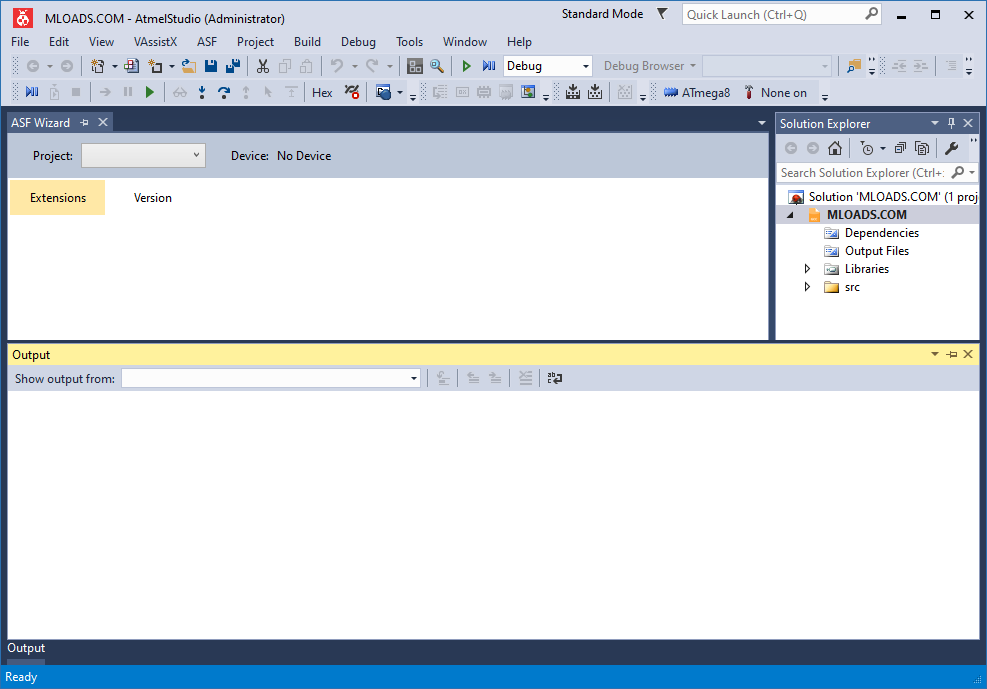Image resolution: width=987 pixels, height=689 pixels.
Task: Click the green Continue play icon in debug toolbar
Action: tap(150, 92)
